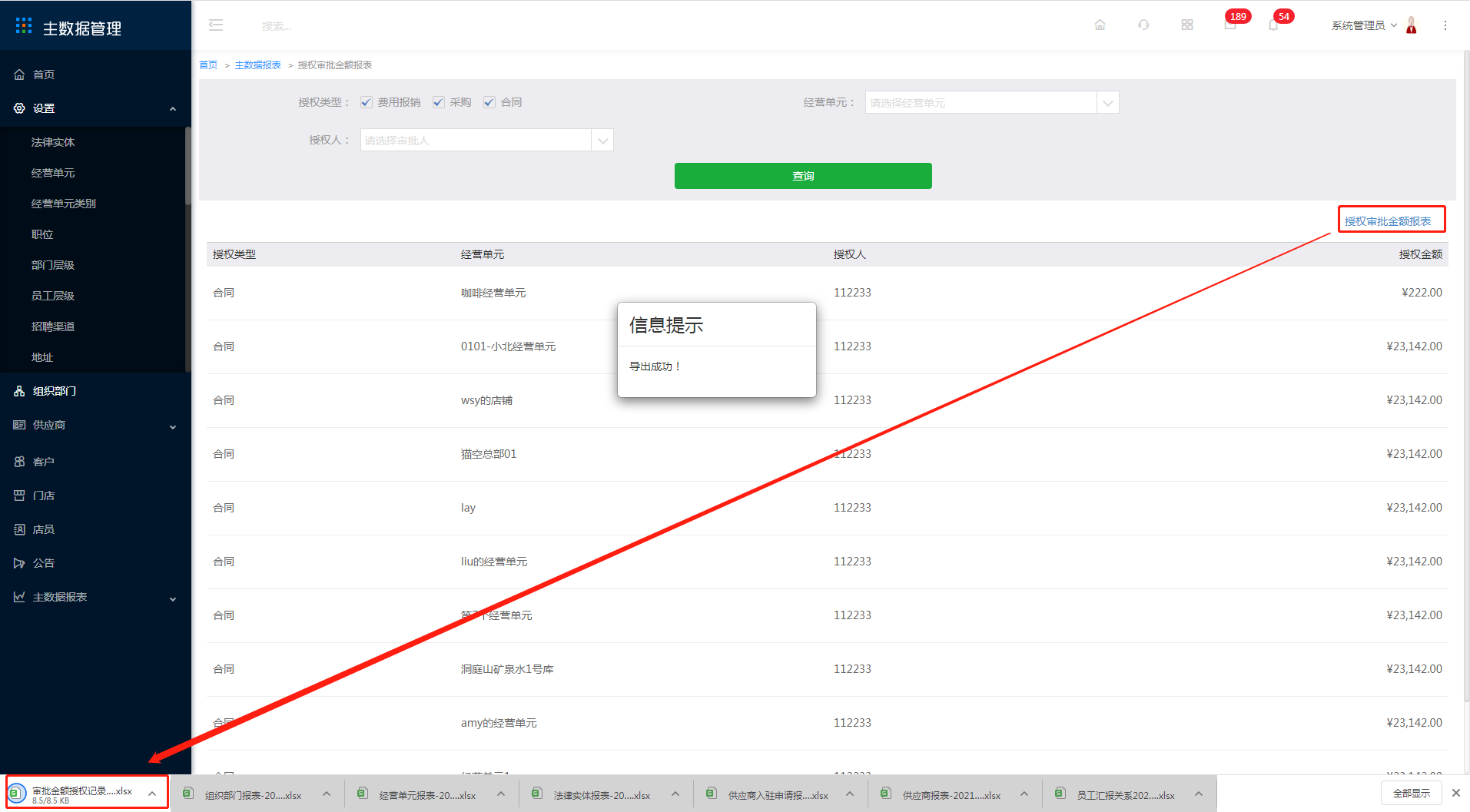Click the headset support icon
This screenshot has height=812, width=1470.
[x=1143, y=25]
